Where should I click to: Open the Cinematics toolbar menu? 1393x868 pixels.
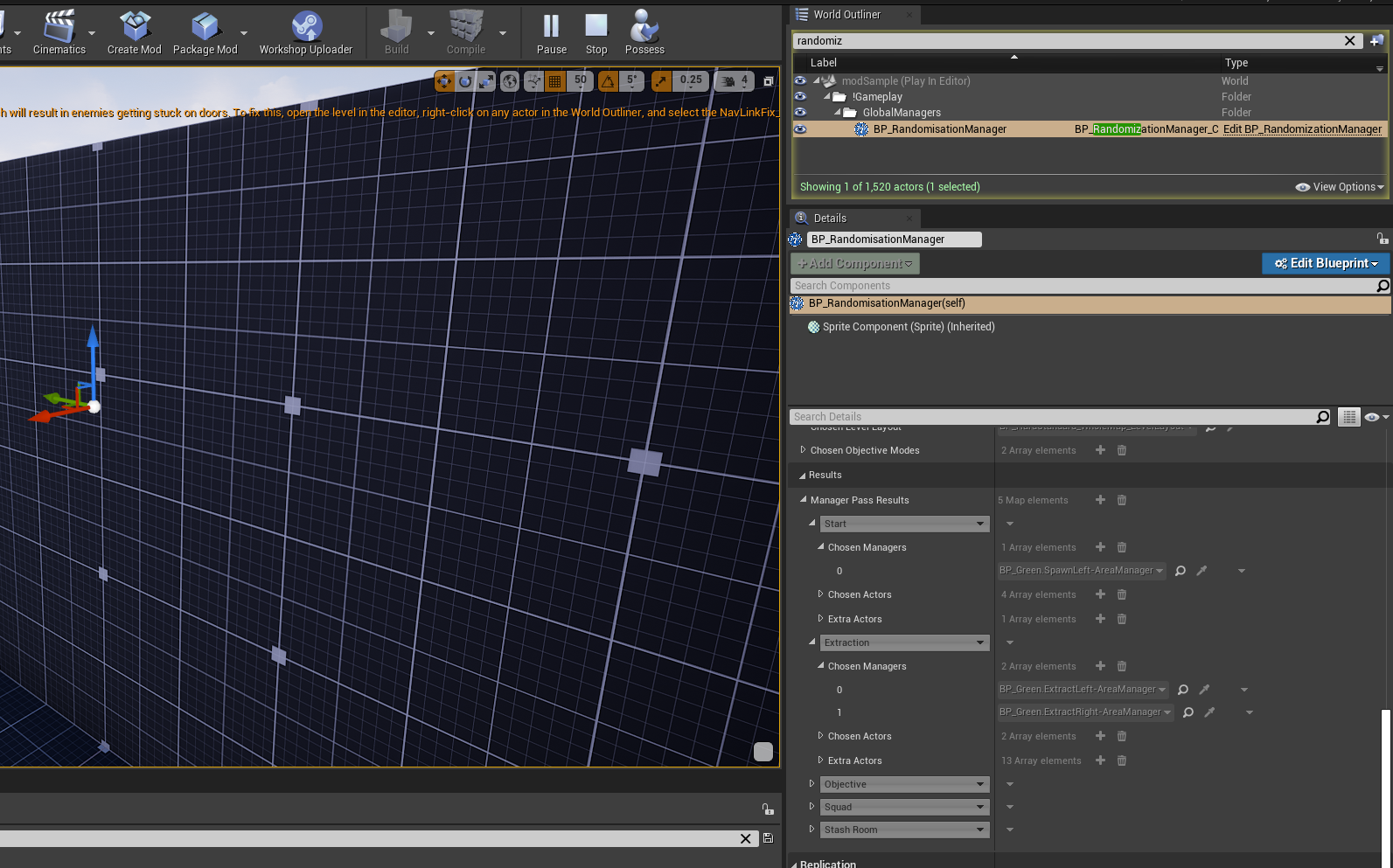click(x=59, y=32)
